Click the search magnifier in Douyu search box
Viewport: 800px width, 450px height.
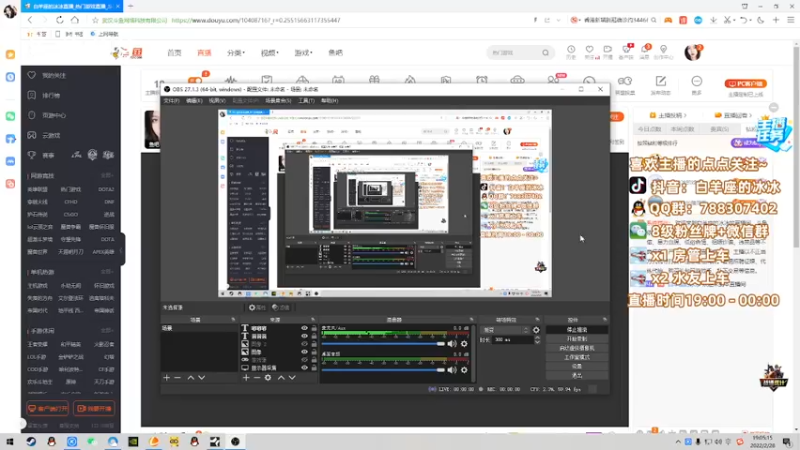click(x=545, y=53)
